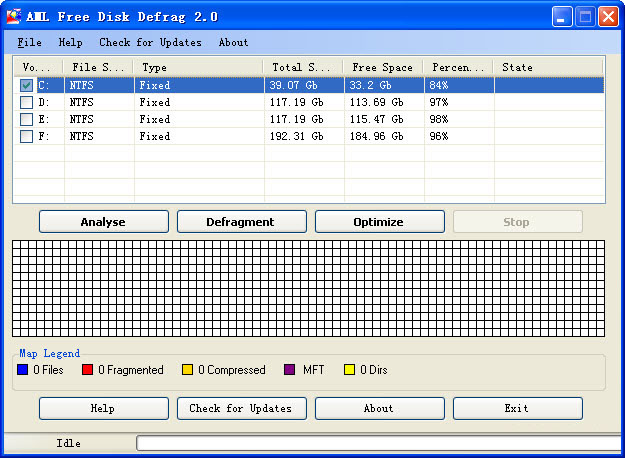The width and height of the screenshot is (625, 458).
Task: Sort by Free Space column header
Action: (382, 68)
